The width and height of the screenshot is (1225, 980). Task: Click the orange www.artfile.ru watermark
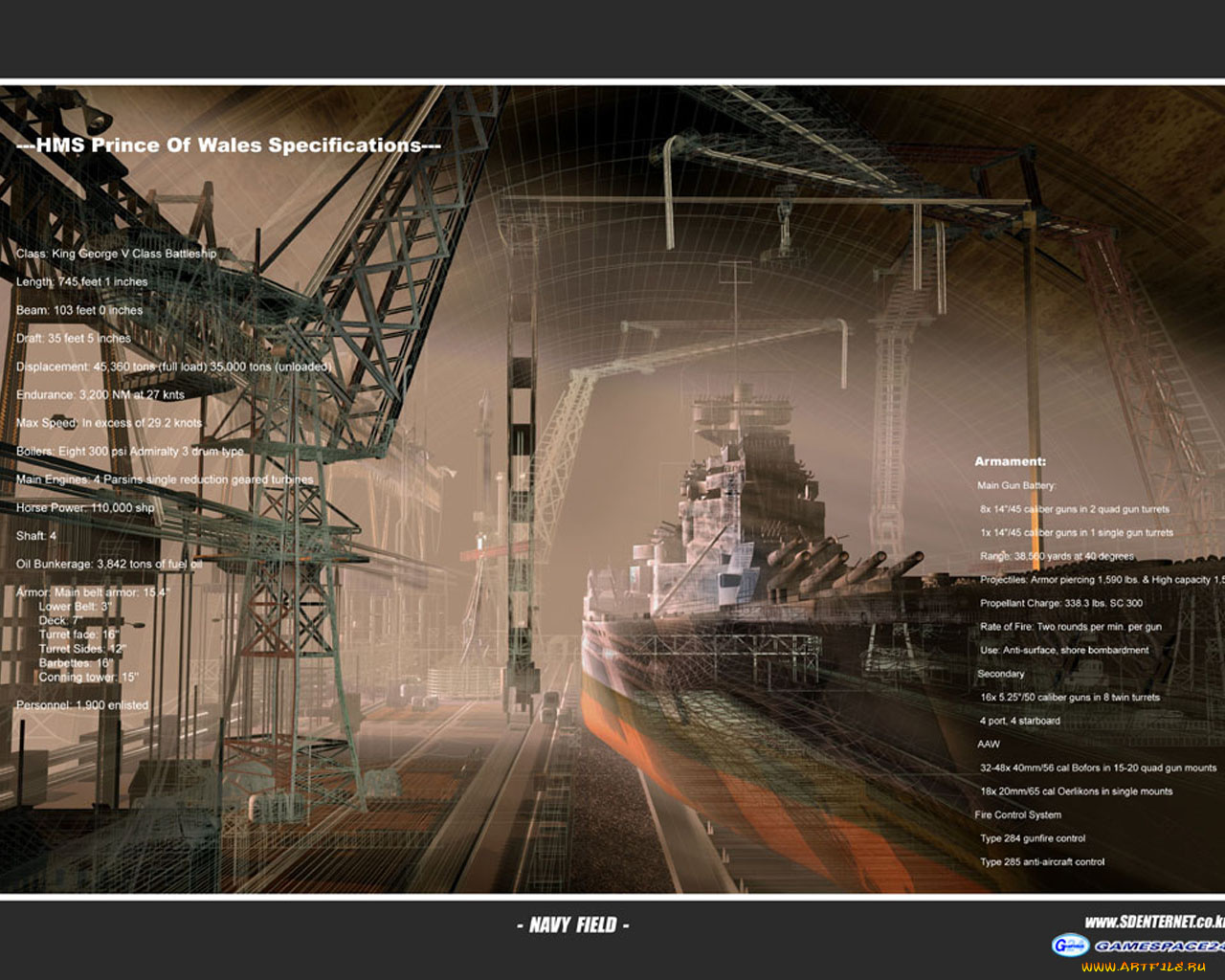coord(1143,967)
